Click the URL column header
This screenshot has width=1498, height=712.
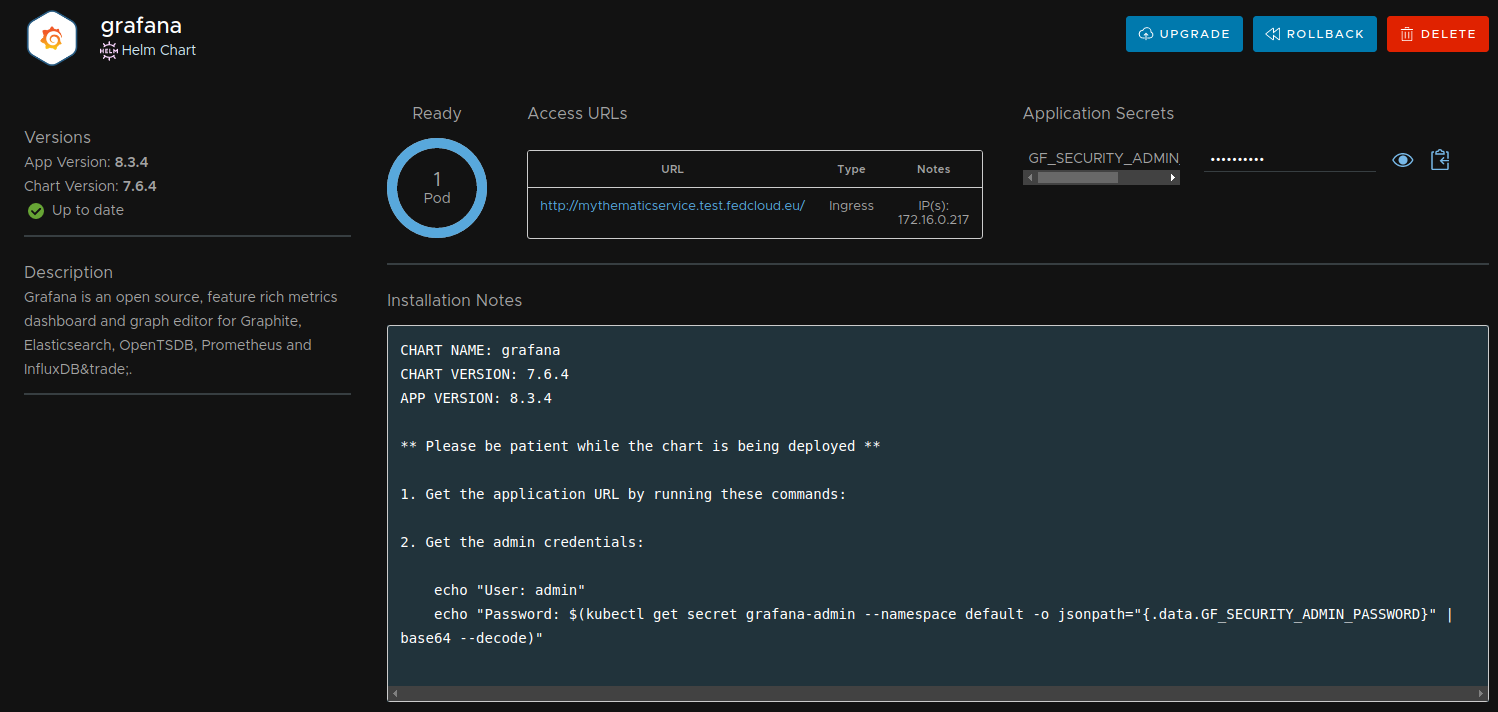coord(672,169)
